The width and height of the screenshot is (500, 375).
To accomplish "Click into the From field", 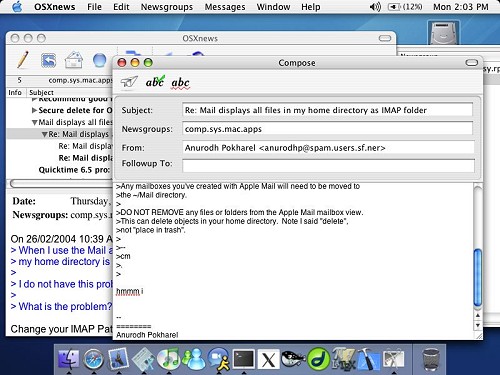I will pos(328,148).
